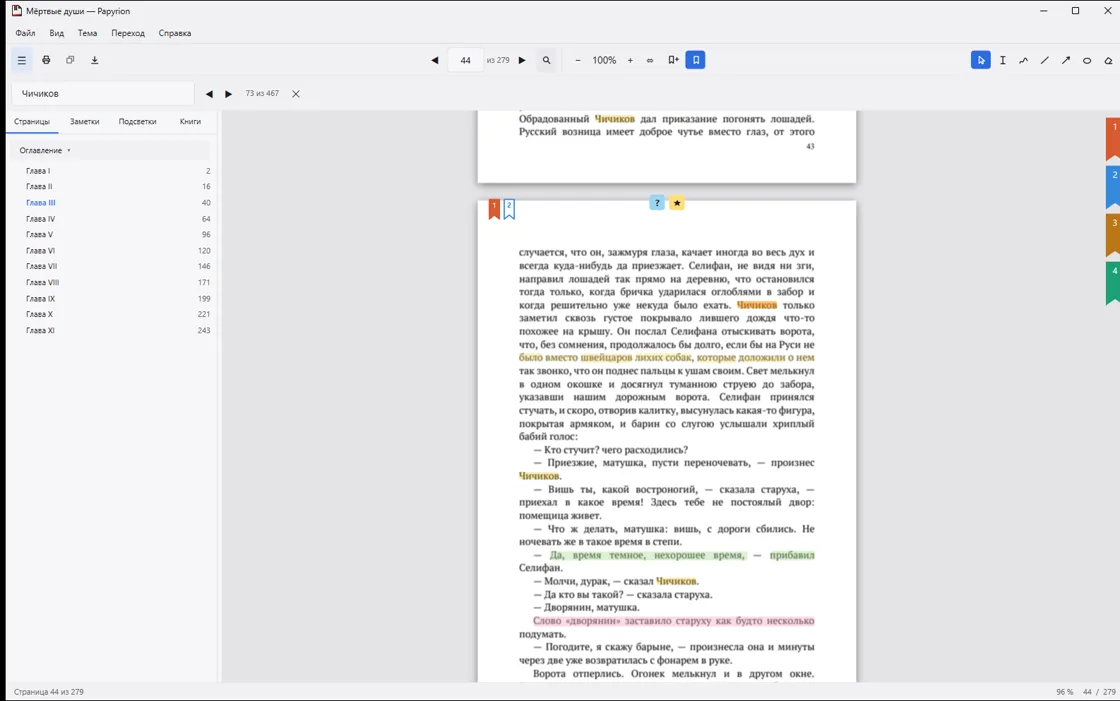
Task: Select the text cursor tool
Action: [x=1003, y=60]
